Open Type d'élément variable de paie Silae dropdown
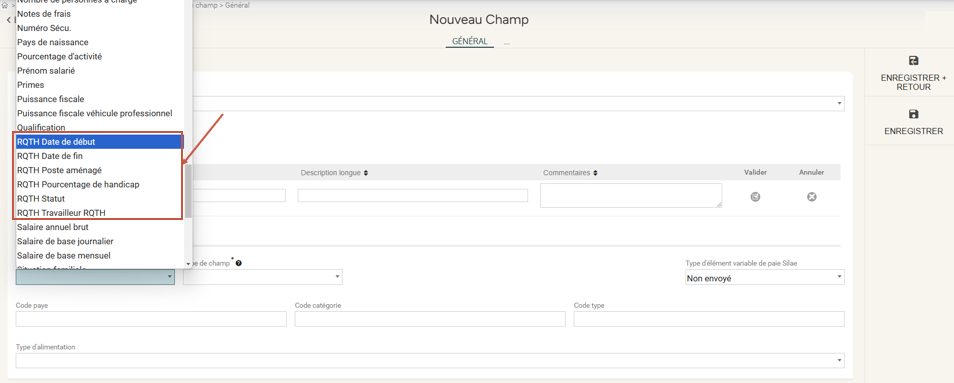The image size is (954, 383). pos(764,278)
